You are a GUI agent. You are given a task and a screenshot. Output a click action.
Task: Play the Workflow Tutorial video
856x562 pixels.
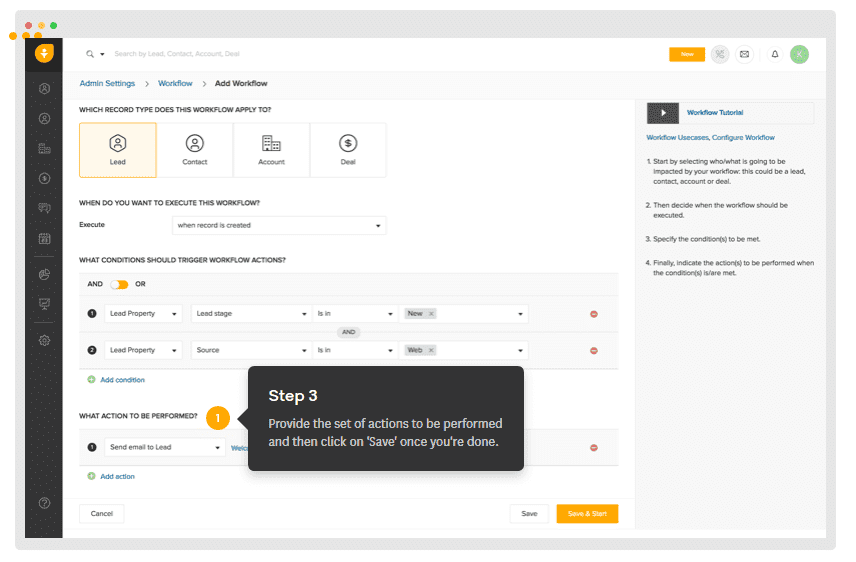click(x=663, y=113)
